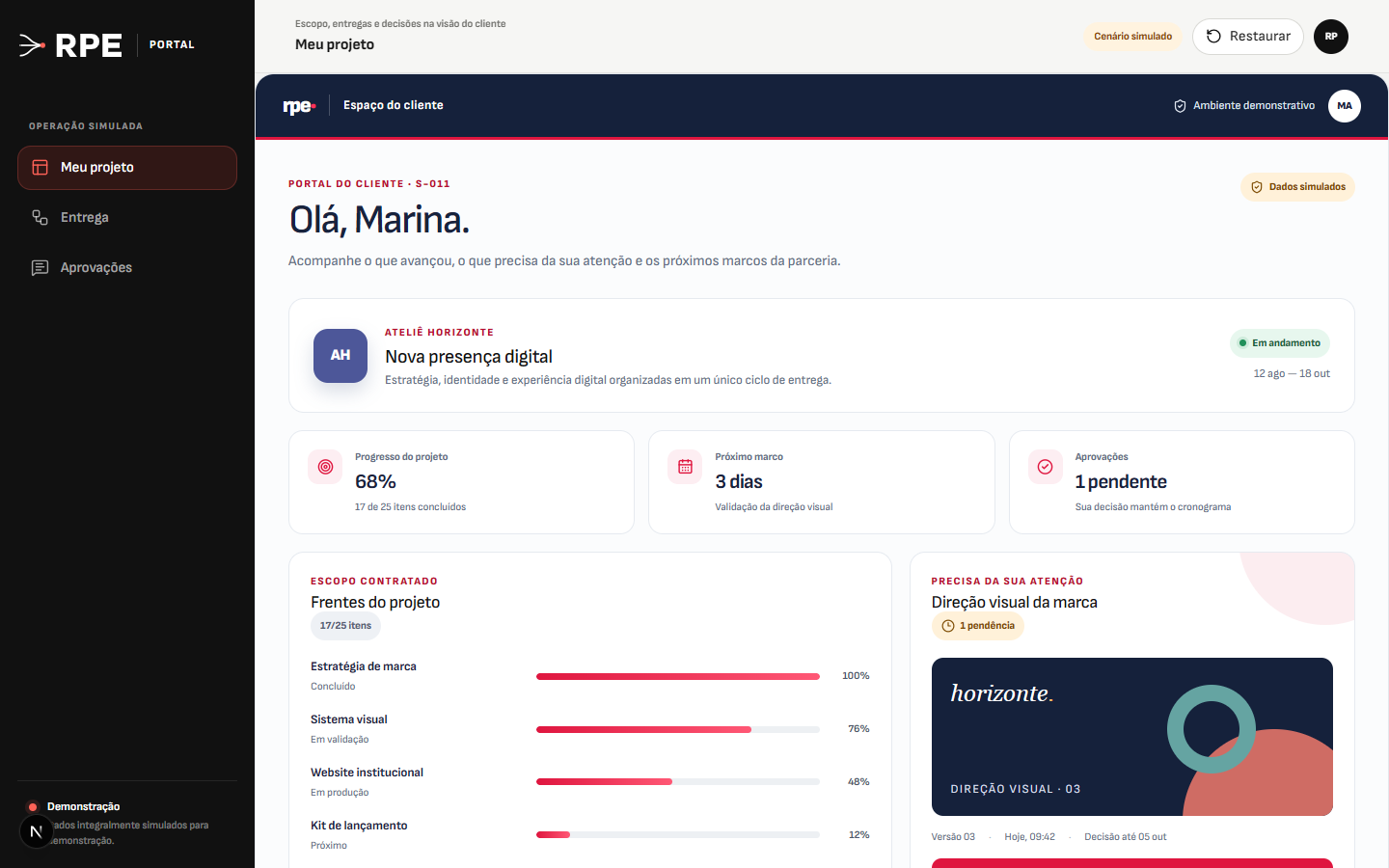
Task: Open the MA client avatar
Action: click(1345, 106)
